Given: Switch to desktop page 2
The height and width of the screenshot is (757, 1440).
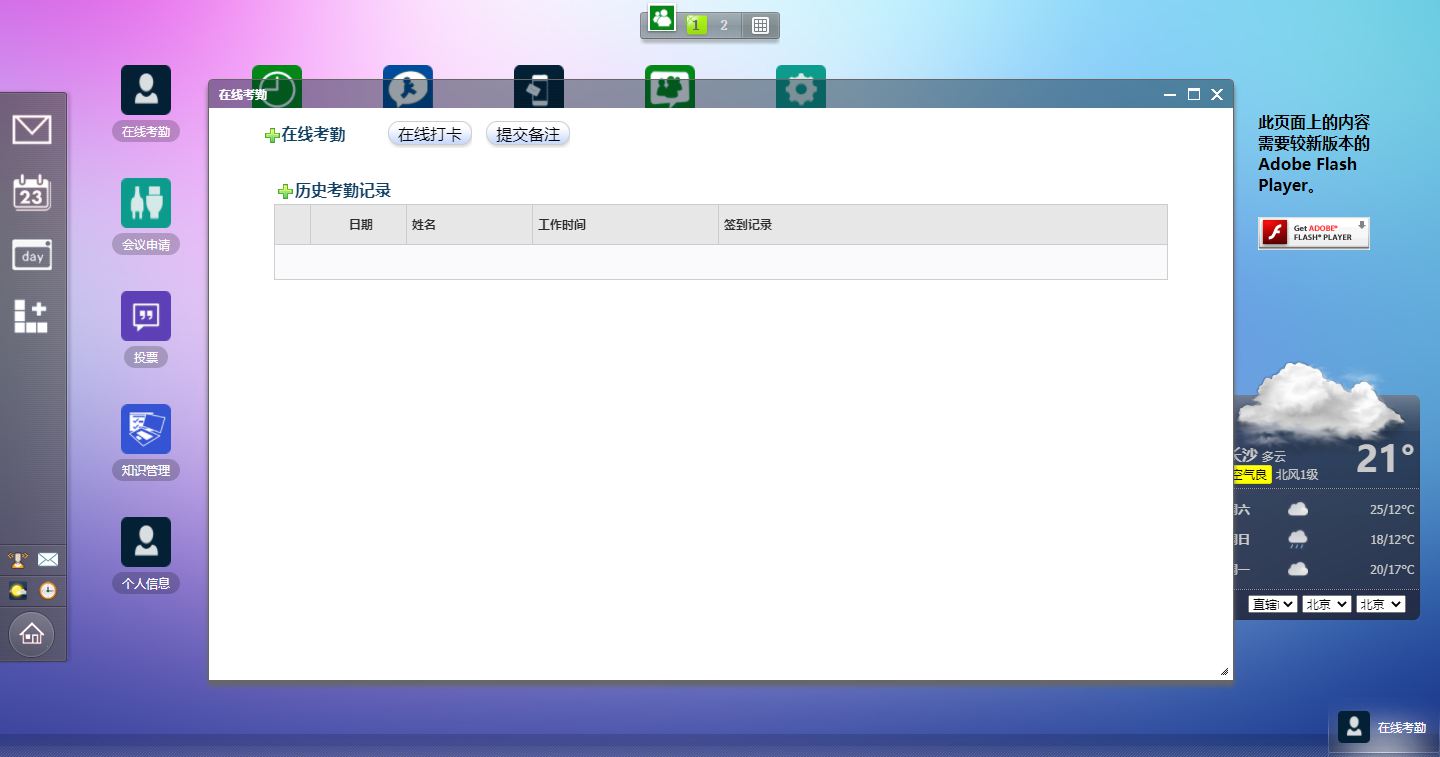Looking at the screenshot, I should tap(724, 26).
